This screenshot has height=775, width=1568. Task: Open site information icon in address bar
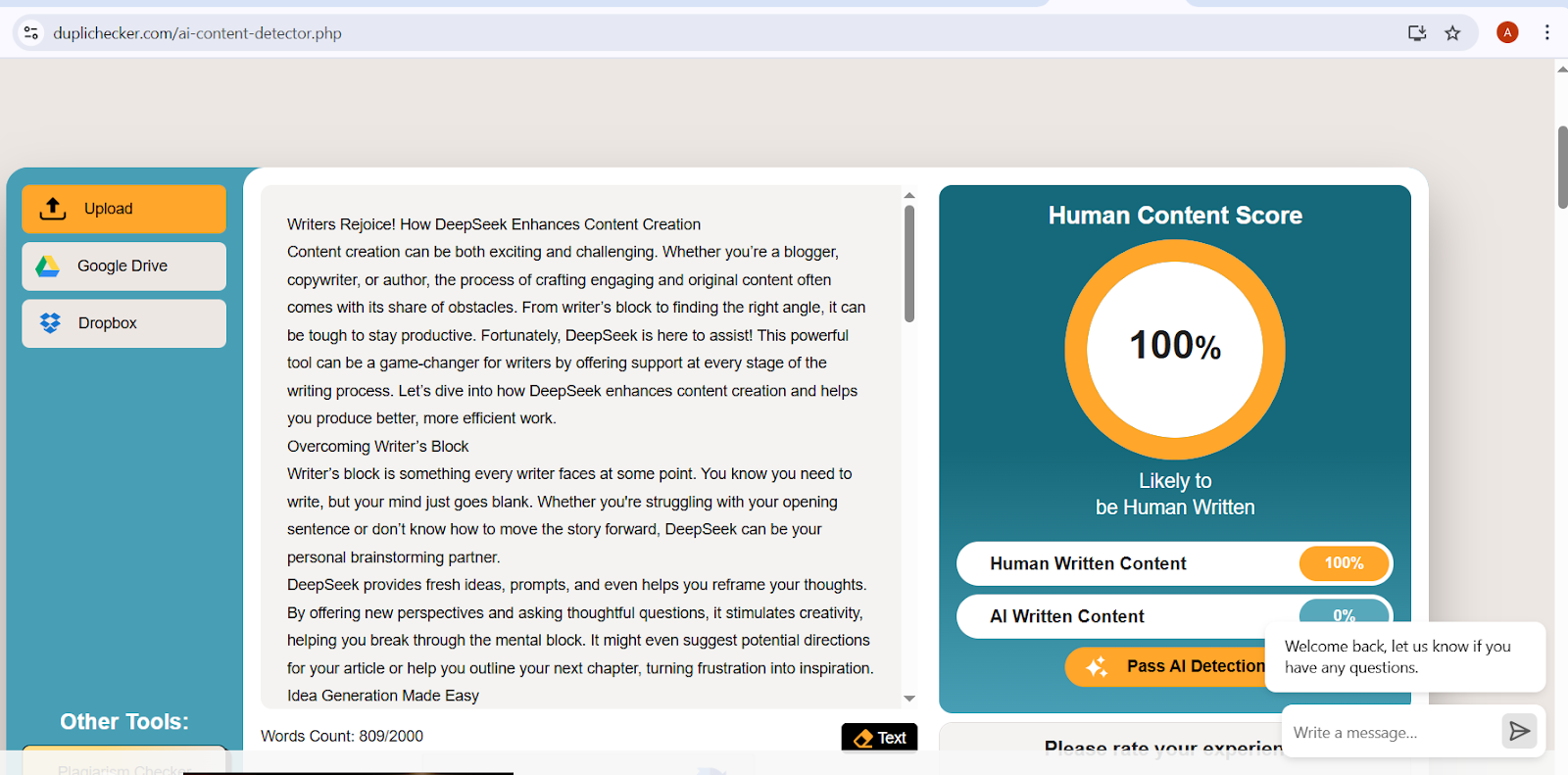pyautogui.click(x=31, y=33)
